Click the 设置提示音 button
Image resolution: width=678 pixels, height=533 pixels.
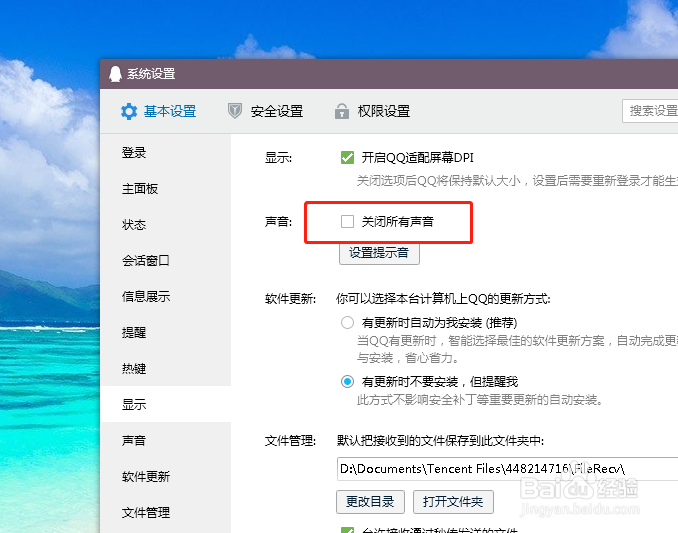coord(379,253)
